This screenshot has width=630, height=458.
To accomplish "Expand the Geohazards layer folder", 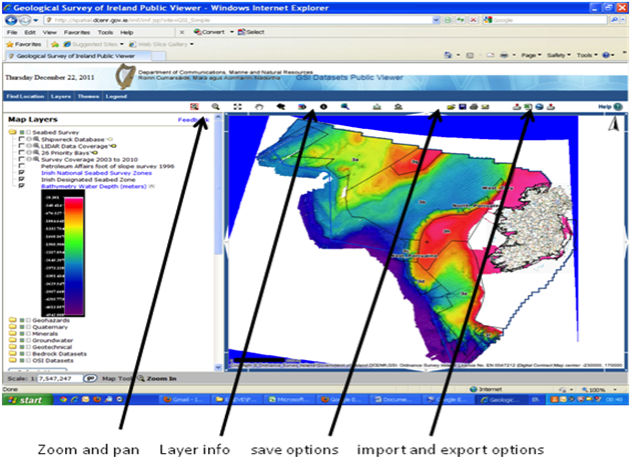I will pyautogui.click(x=12, y=321).
